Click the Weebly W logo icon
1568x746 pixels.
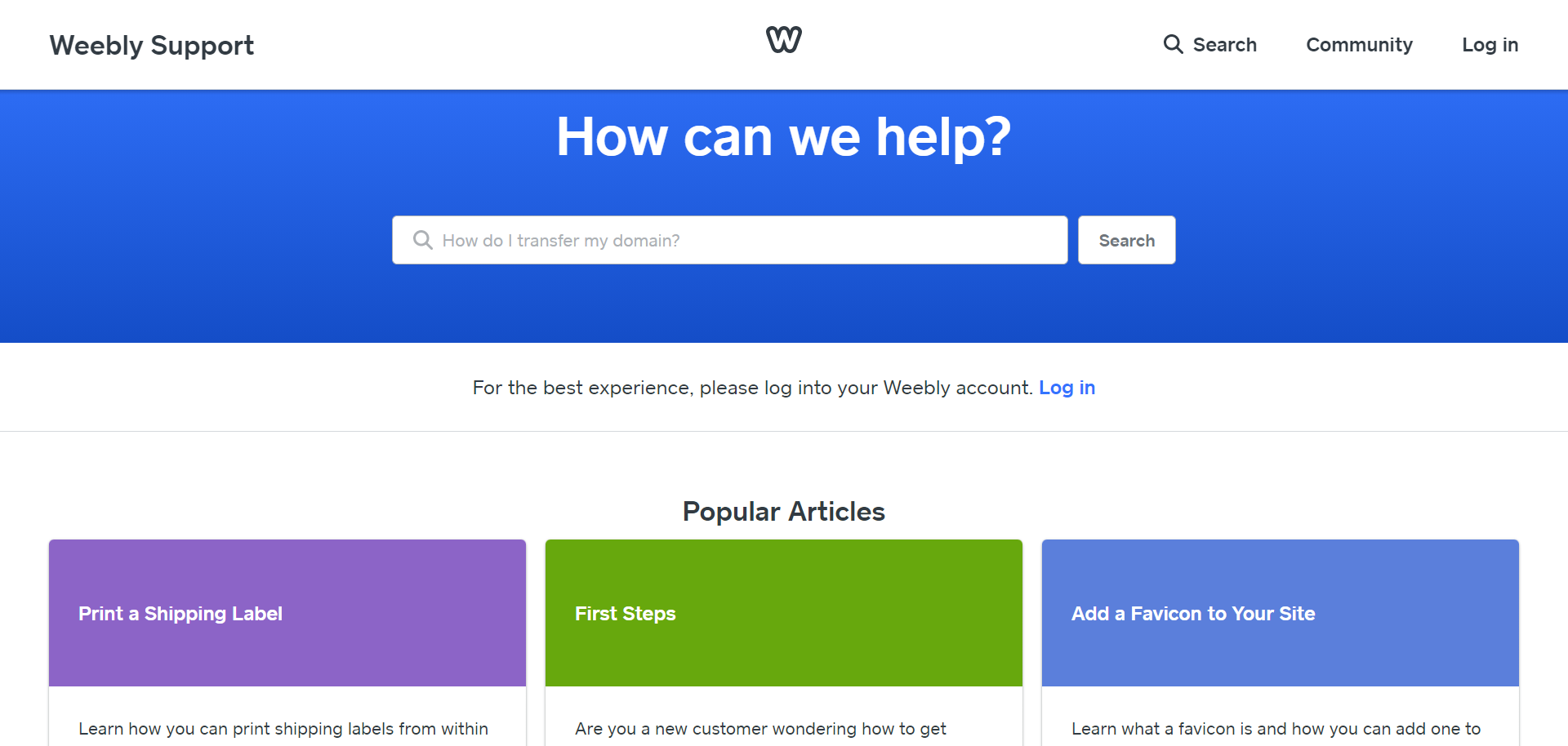tap(783, 40)
